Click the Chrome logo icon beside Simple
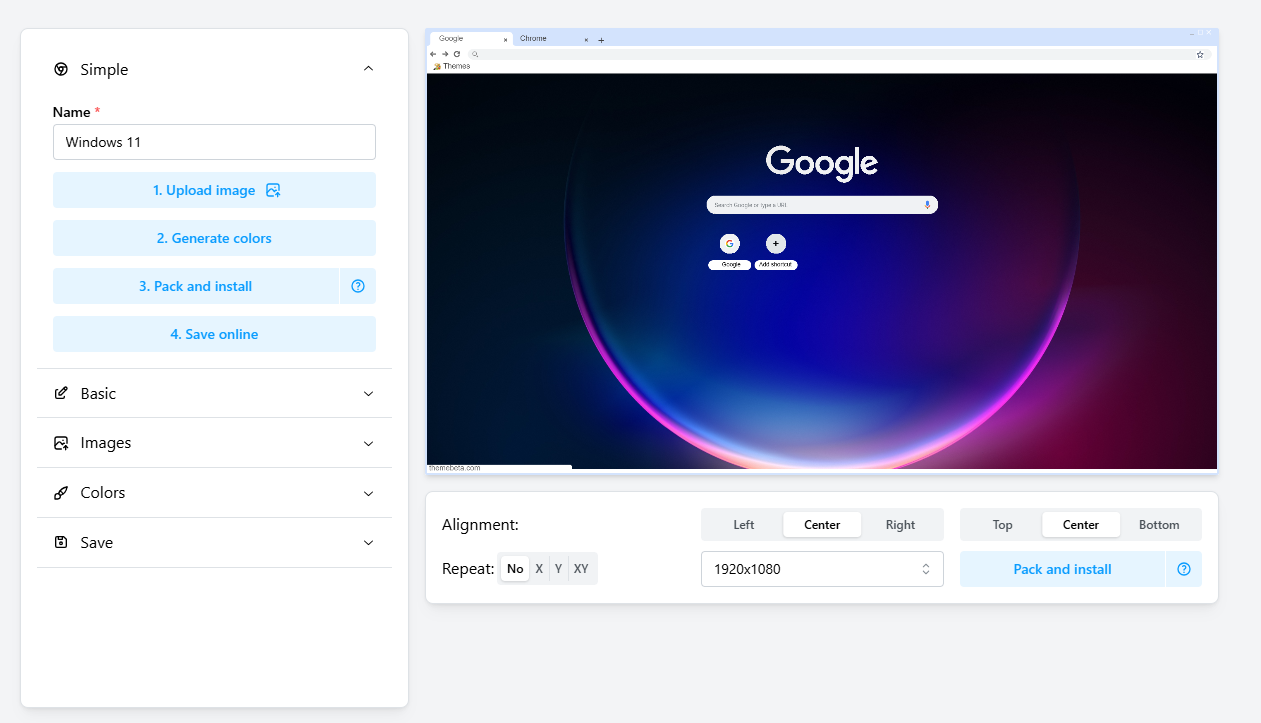Viewport: 1261px width, 723px height. click(x=61, y=69)
